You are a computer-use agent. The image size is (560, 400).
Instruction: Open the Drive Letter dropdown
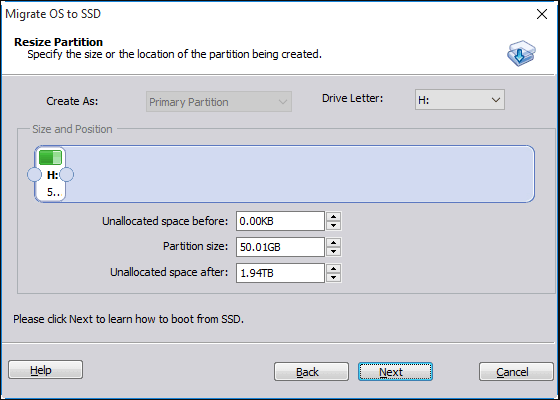click(x=460, y=100)
